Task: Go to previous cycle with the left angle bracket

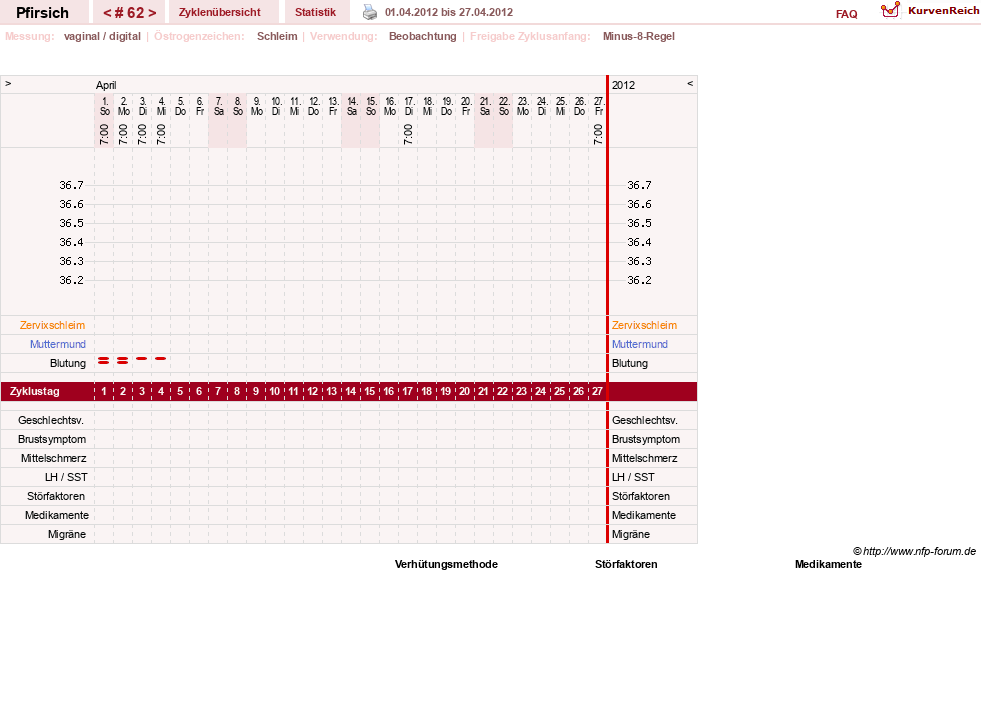Action: pos(107,13)
